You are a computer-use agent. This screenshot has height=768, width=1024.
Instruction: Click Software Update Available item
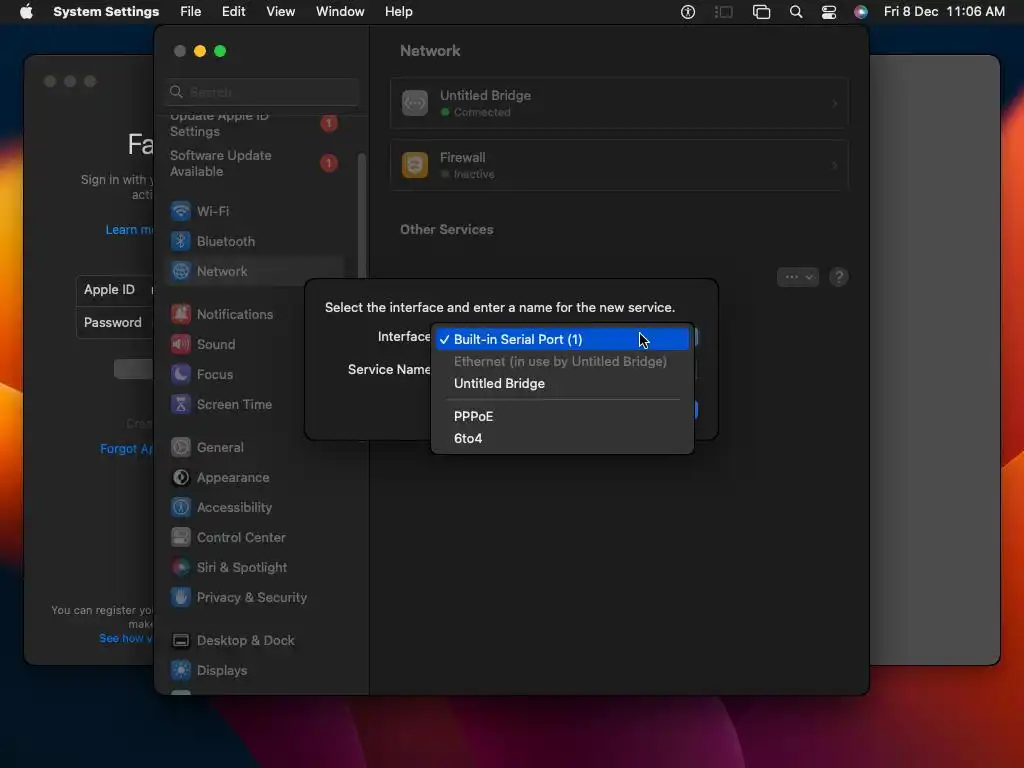253,163
